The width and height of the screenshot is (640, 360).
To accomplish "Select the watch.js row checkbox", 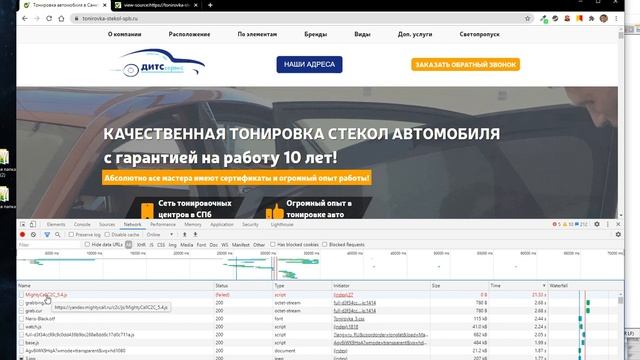I will click(21, 327).
